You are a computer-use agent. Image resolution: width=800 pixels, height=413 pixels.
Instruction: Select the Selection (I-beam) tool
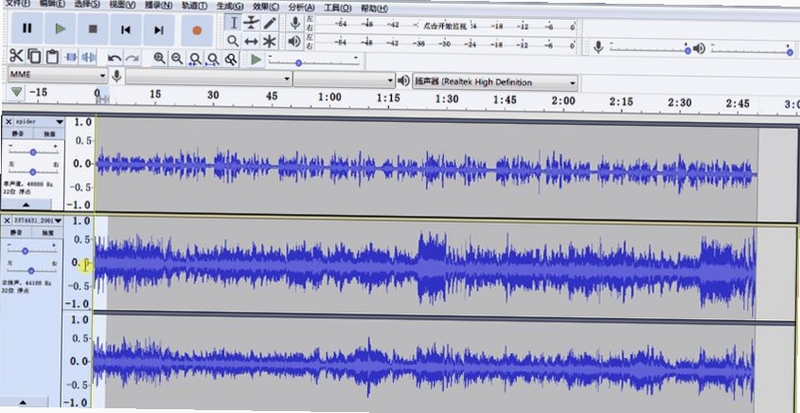pos(234,23)
